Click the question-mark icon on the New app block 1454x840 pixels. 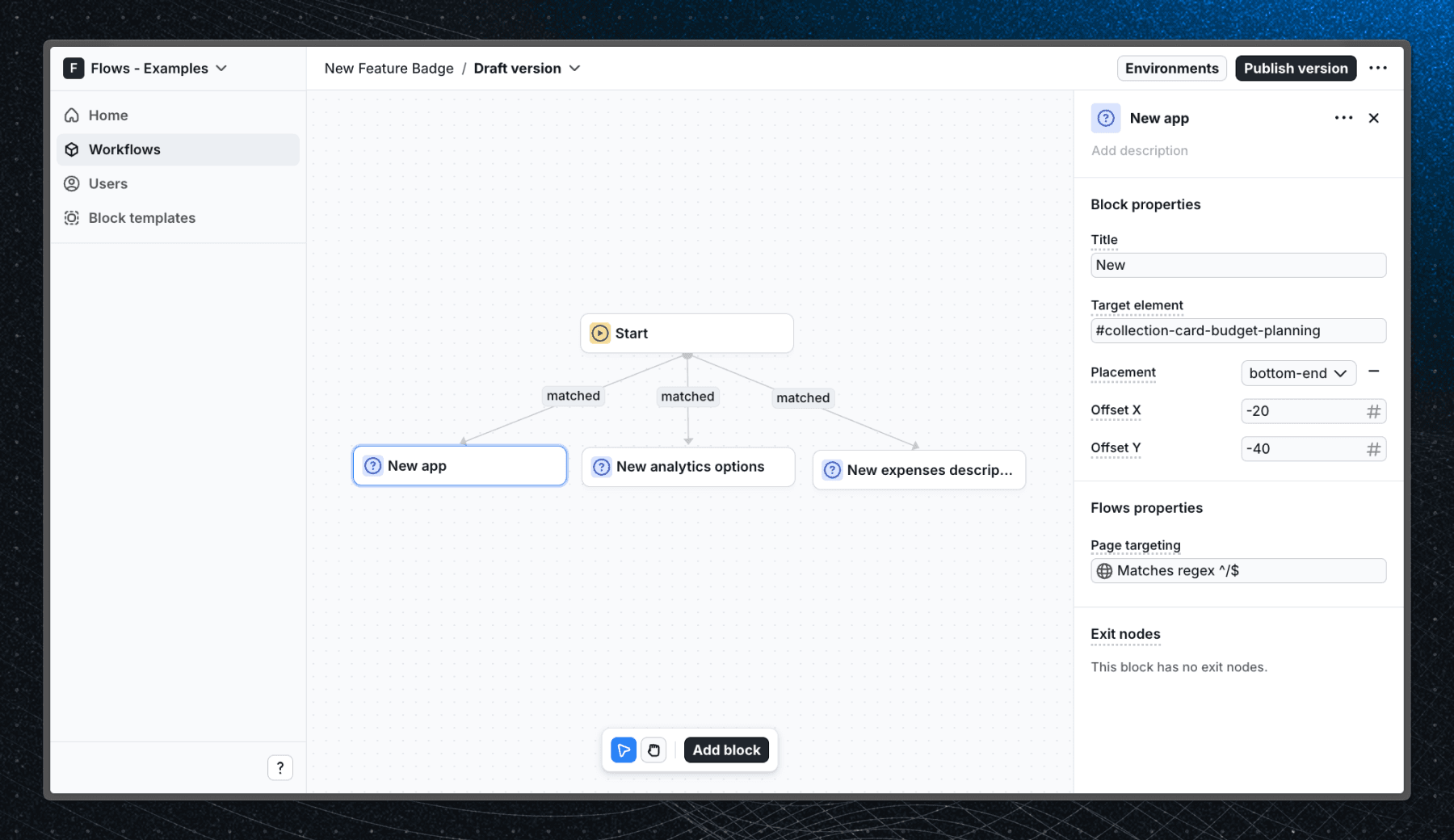click(372, 465)
